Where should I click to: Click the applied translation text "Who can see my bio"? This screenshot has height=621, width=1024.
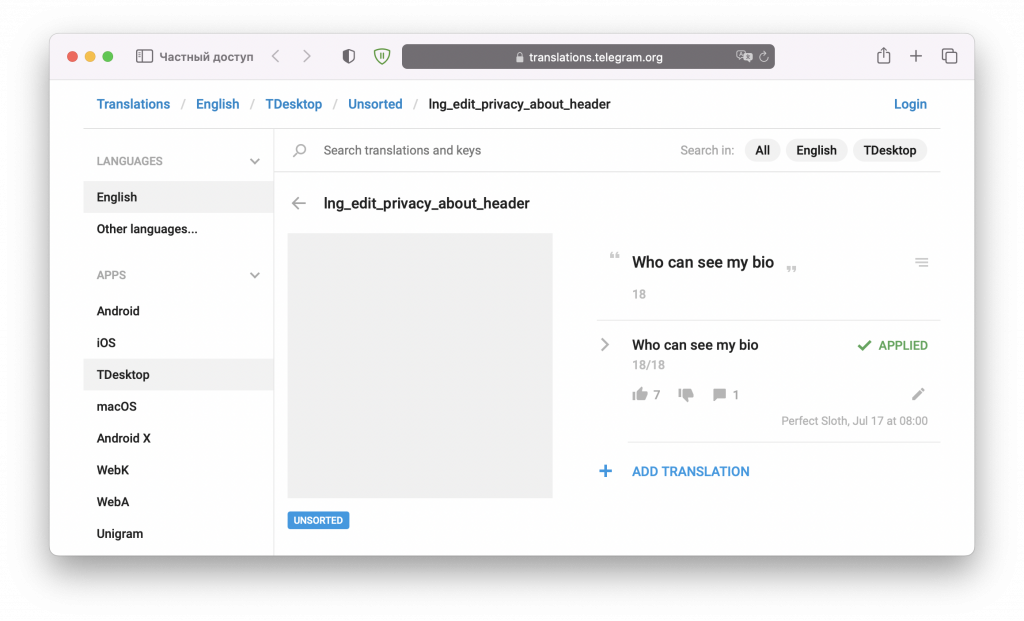pyautogui.click(x=695, y=345)
